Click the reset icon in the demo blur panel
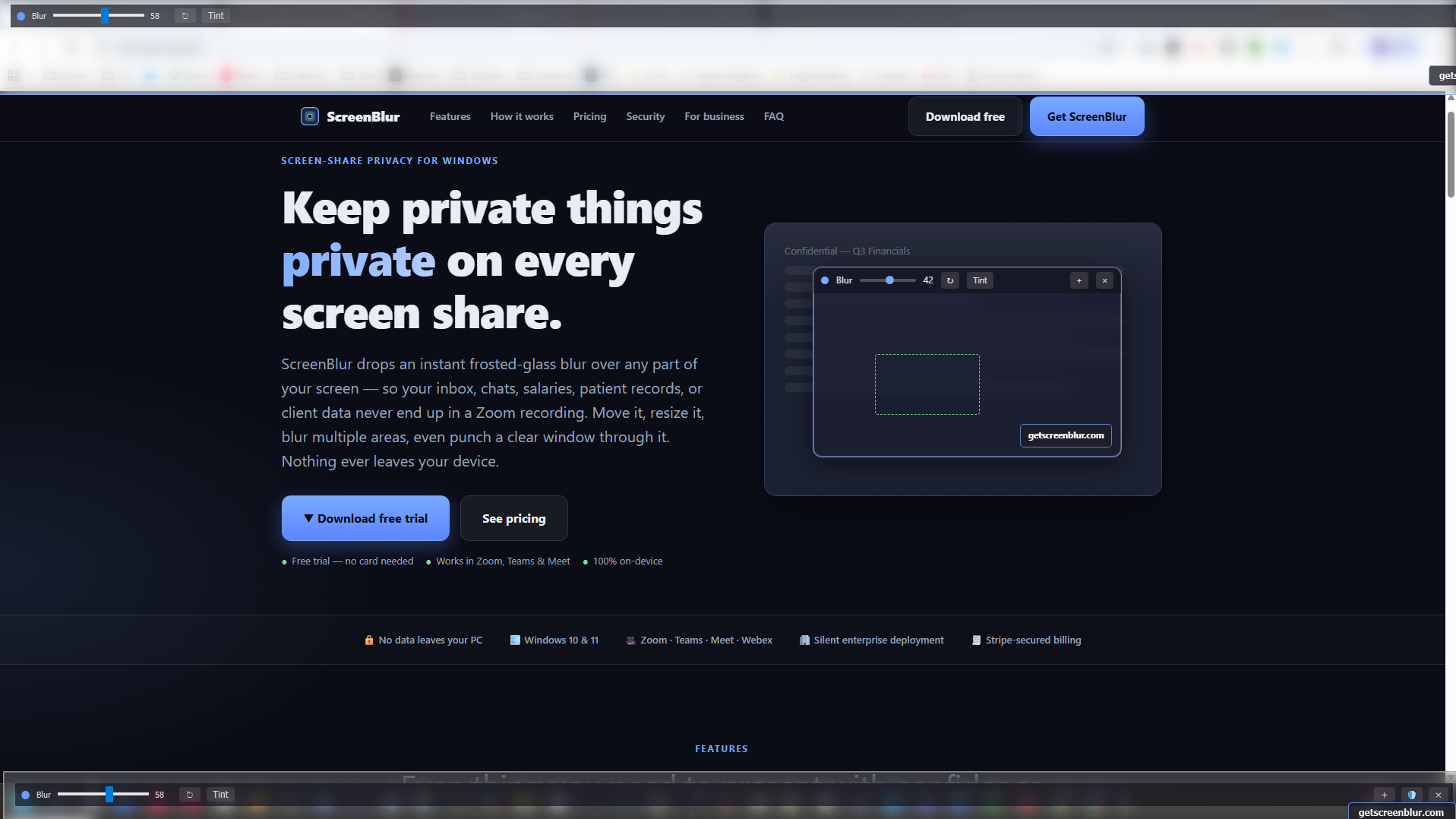This screenshot has height=819, width=1456. click(x=950, y=280)
